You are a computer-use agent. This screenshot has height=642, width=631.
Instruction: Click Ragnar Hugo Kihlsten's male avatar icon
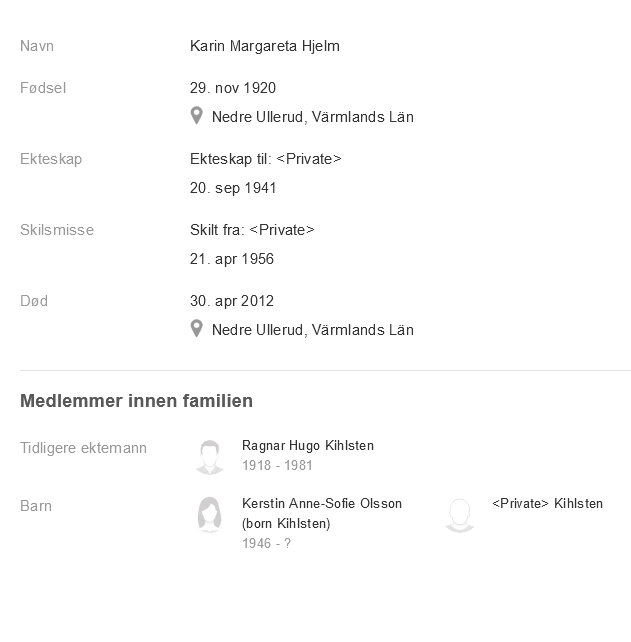tap(209, 456)
